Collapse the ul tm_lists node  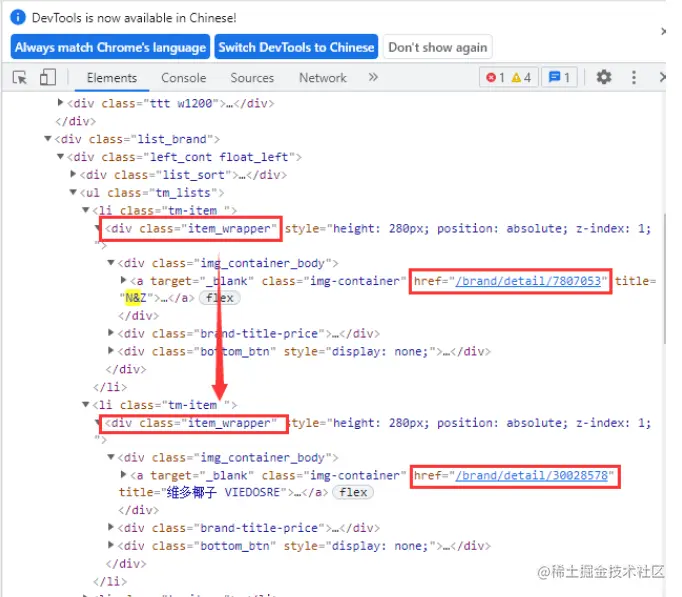(73, 192)
